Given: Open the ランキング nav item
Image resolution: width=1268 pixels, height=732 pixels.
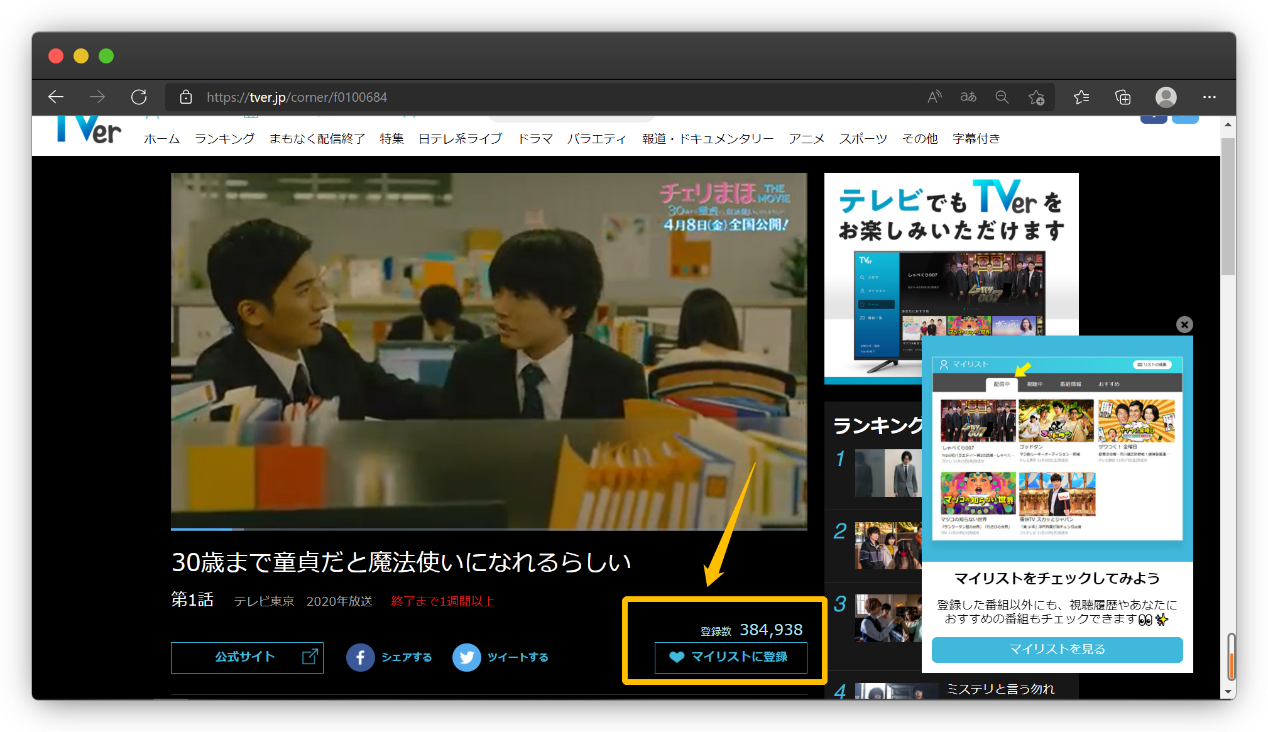Looking at the screenshot, I should [x=225, y=139].
